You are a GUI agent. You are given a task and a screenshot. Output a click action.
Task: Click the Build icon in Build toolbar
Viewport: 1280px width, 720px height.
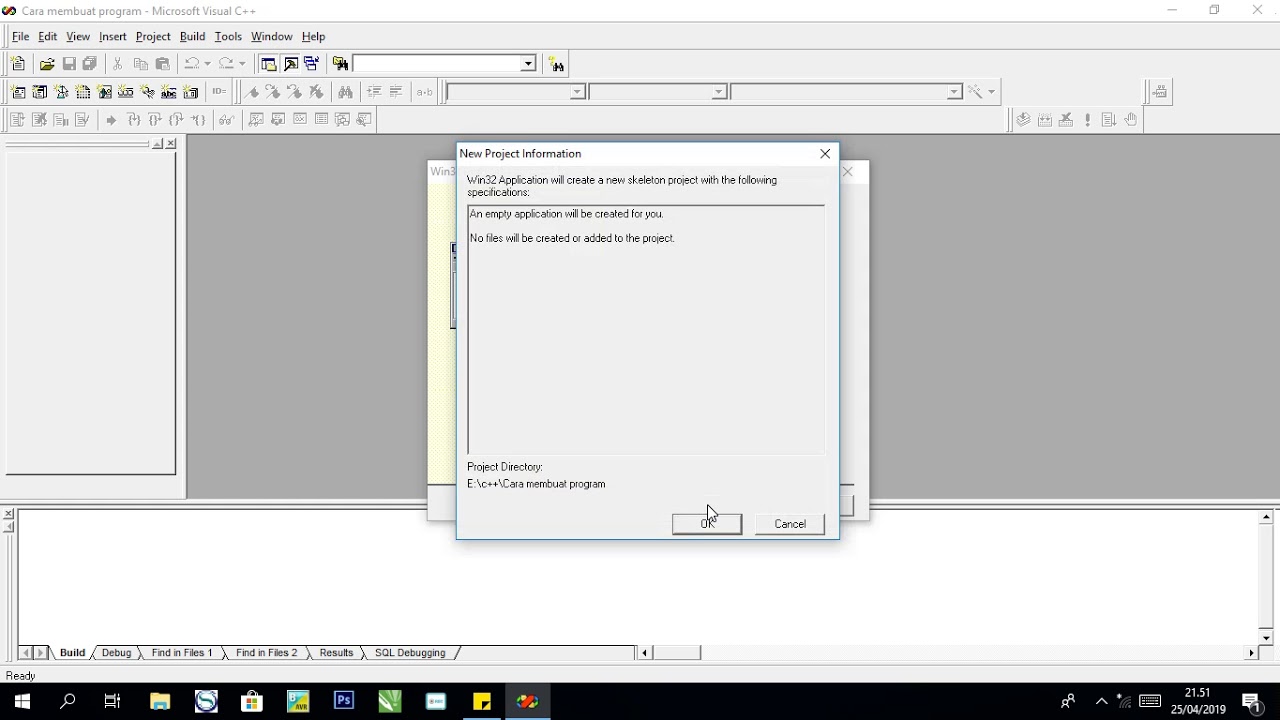click(x=1045, y=120)
